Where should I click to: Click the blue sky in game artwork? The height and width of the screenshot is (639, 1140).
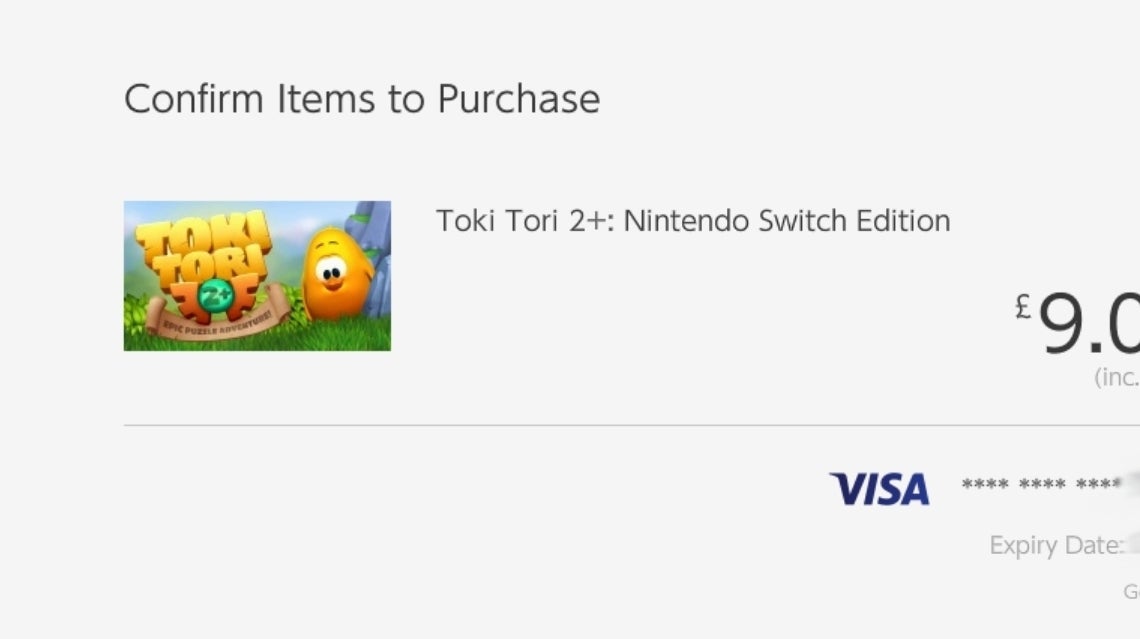pos(290,216)
